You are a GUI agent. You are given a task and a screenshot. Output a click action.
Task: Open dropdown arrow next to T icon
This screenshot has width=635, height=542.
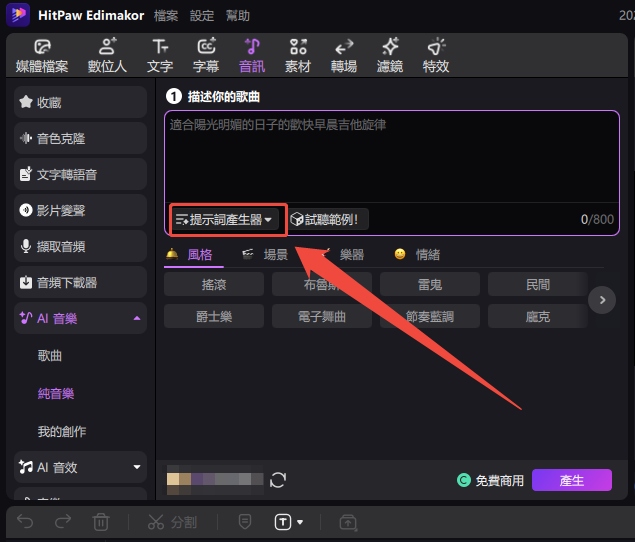(x=300, y=522)
